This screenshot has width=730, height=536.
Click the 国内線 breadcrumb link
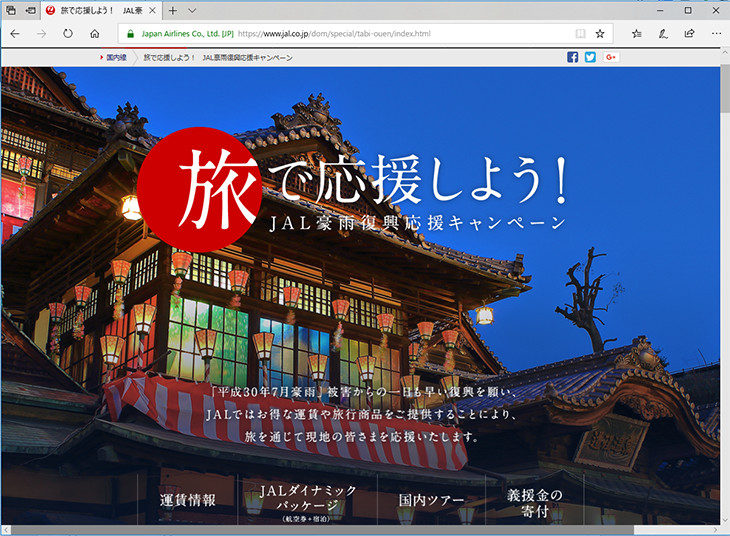116,58
